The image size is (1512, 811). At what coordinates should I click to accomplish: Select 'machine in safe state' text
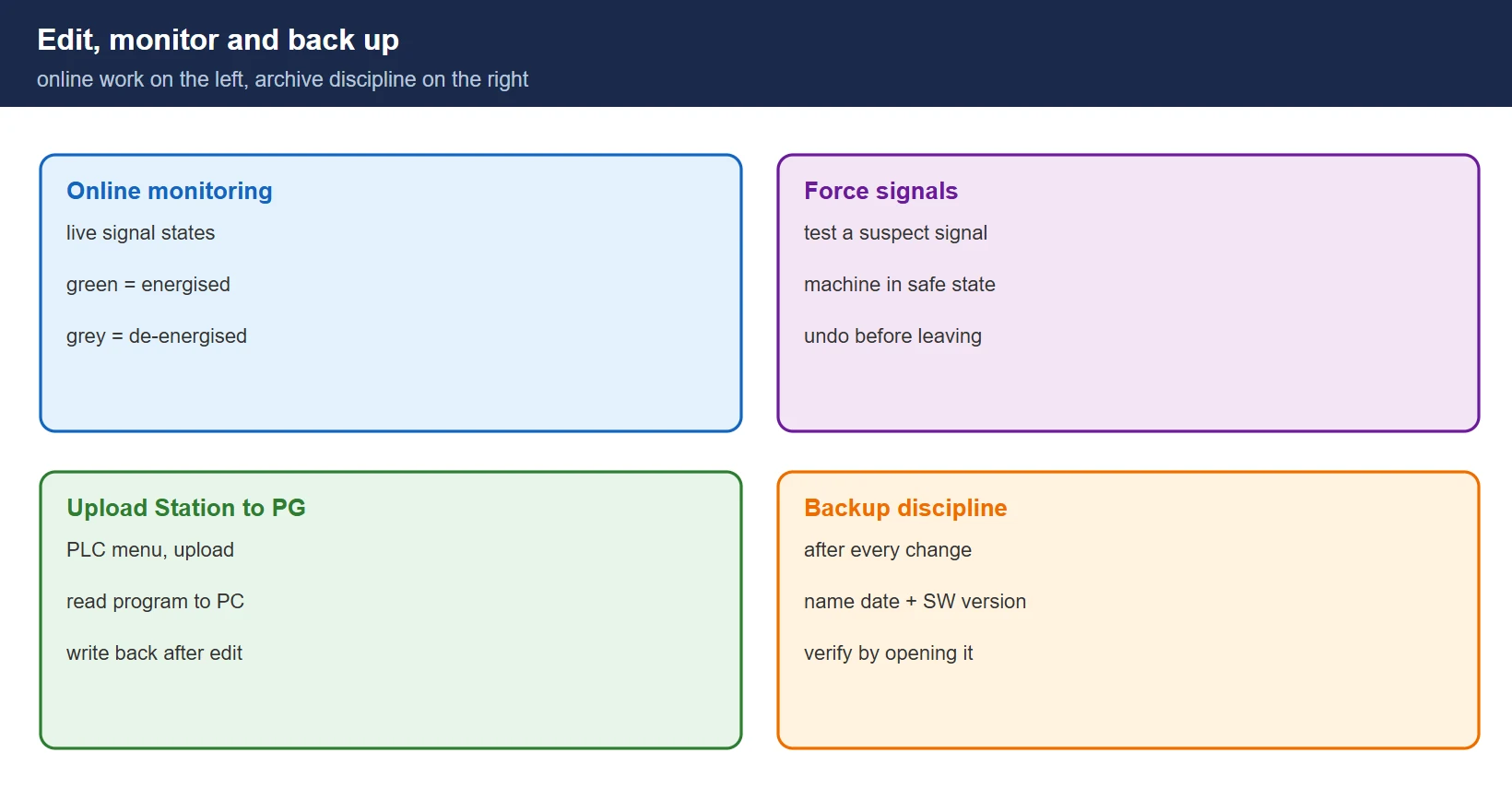pyautogui.click(x=900, y=285)
